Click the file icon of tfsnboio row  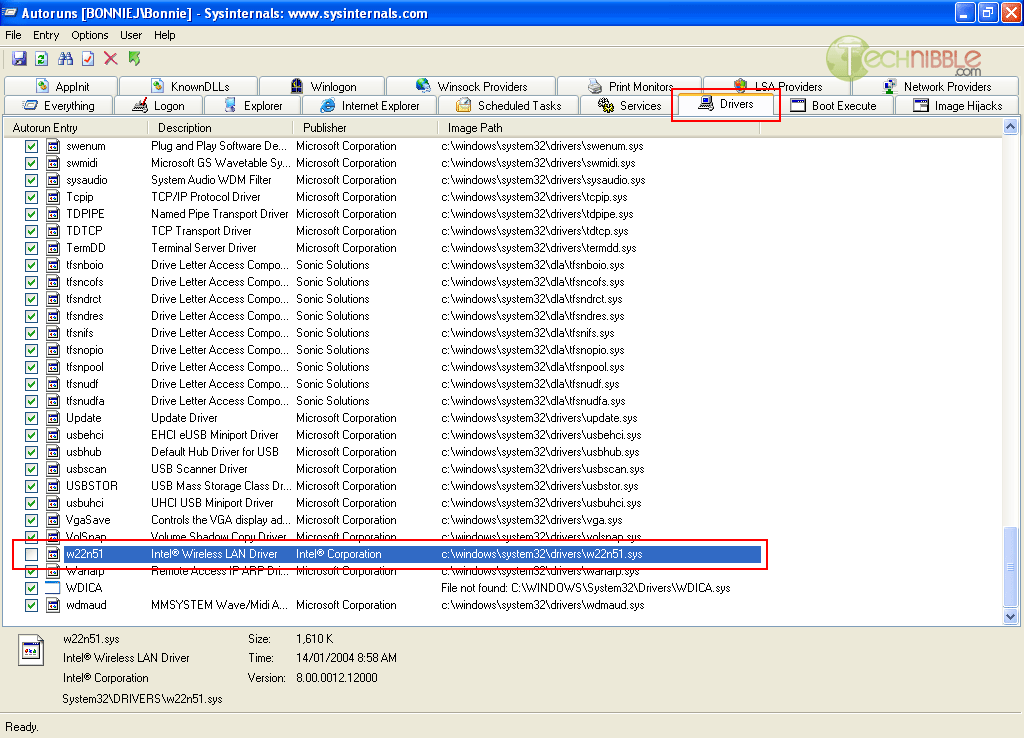[53, 265]
